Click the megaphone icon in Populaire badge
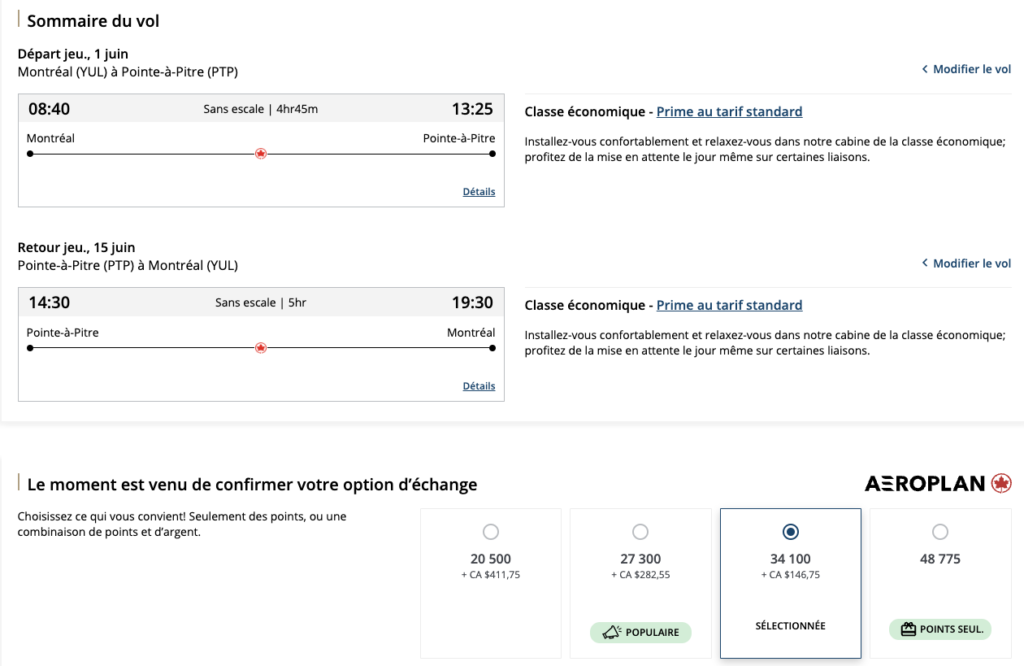 610,632
